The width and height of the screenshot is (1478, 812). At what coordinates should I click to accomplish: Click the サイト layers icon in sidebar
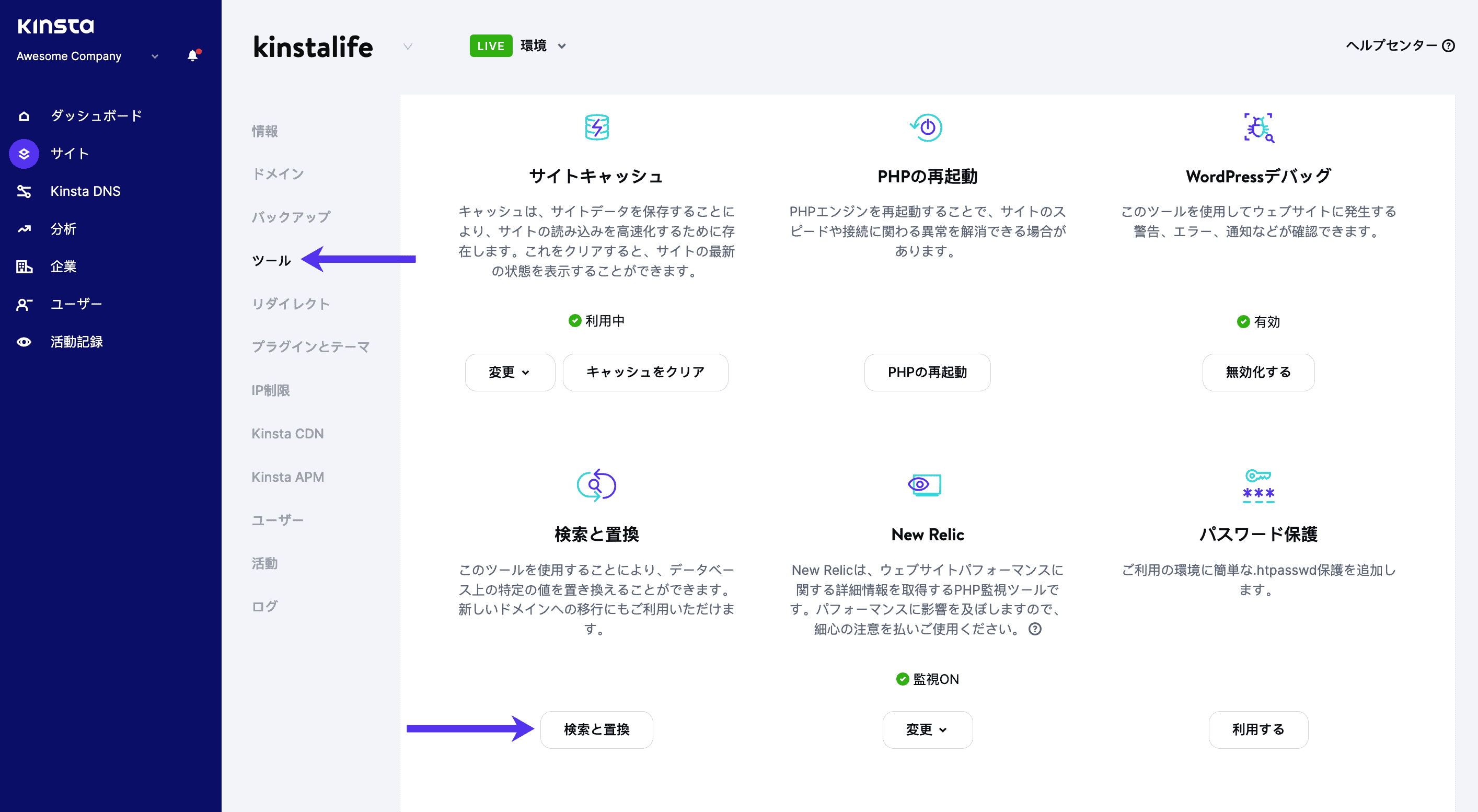[24, 153]
